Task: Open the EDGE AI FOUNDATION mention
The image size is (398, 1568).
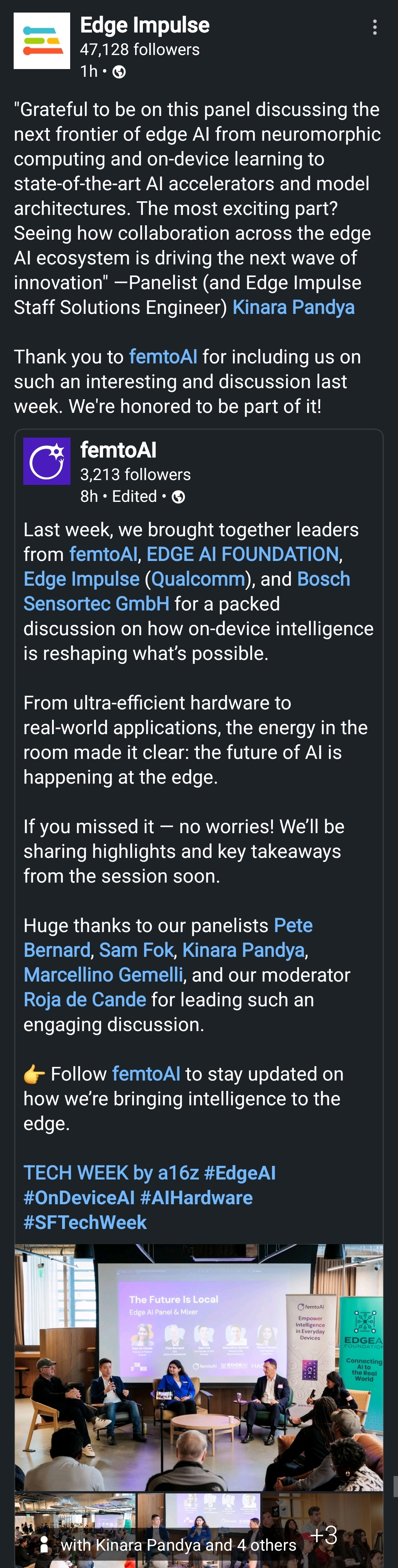Action: coord(242,554)
